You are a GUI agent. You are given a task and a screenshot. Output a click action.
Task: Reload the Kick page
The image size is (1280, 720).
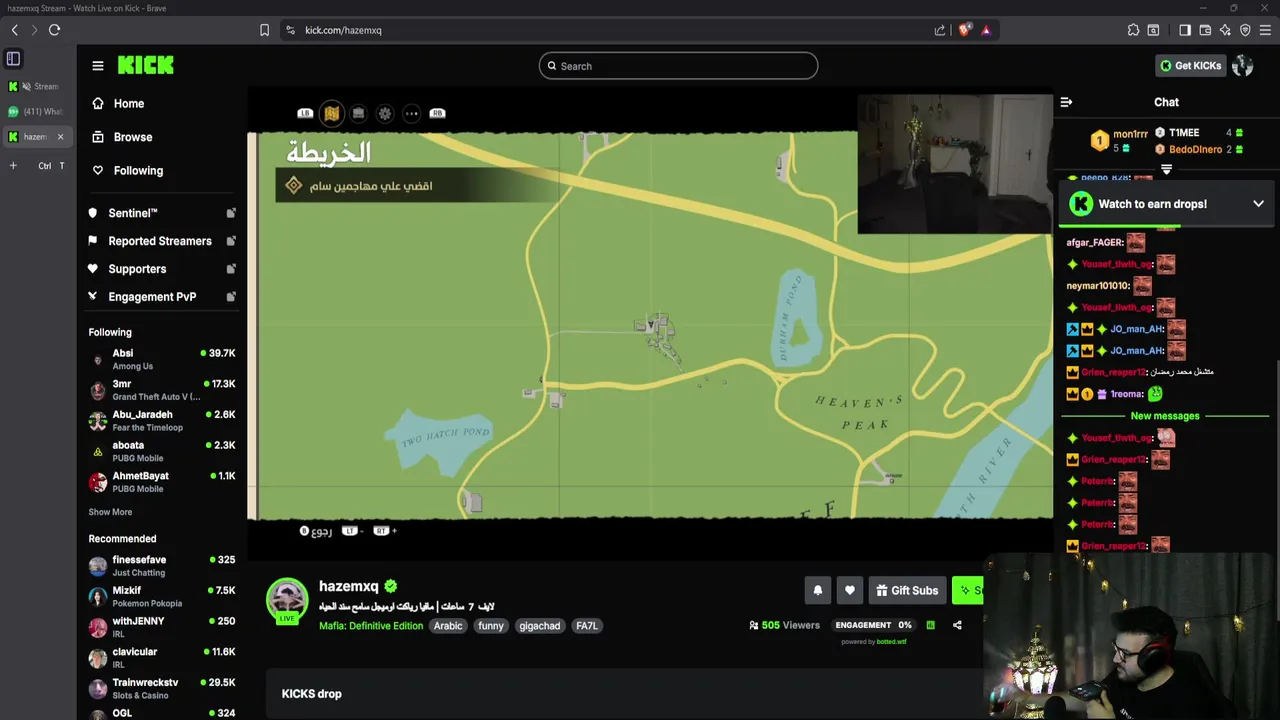[x=54, y=30]
